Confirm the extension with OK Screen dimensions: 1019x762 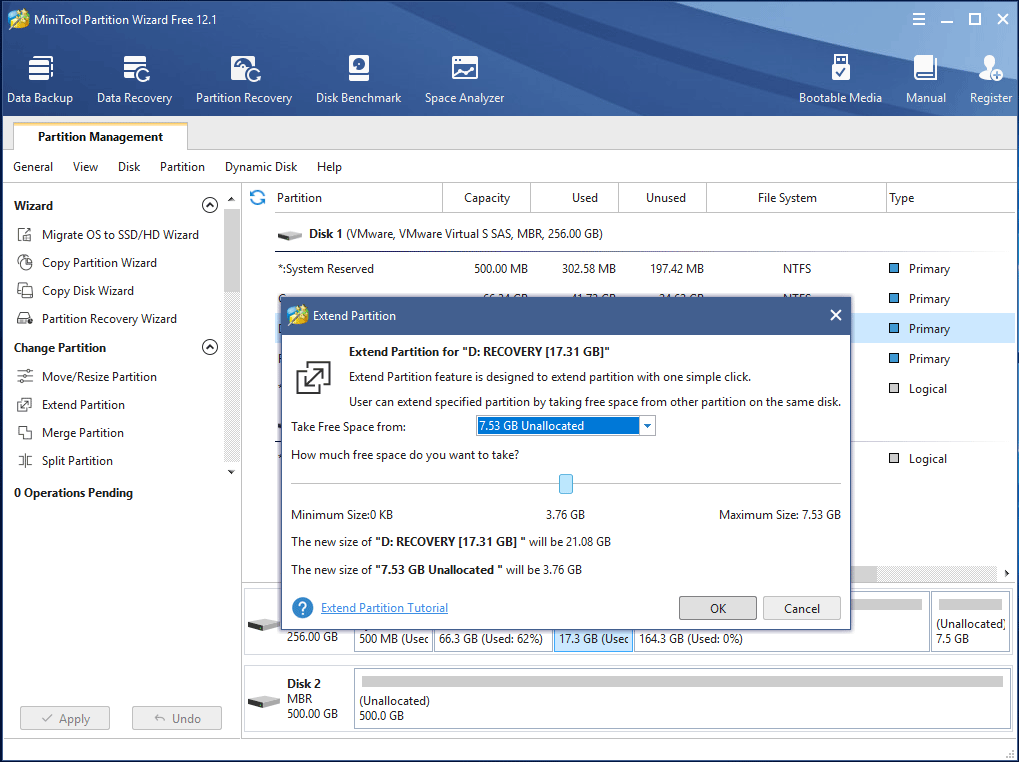point(717,608)
